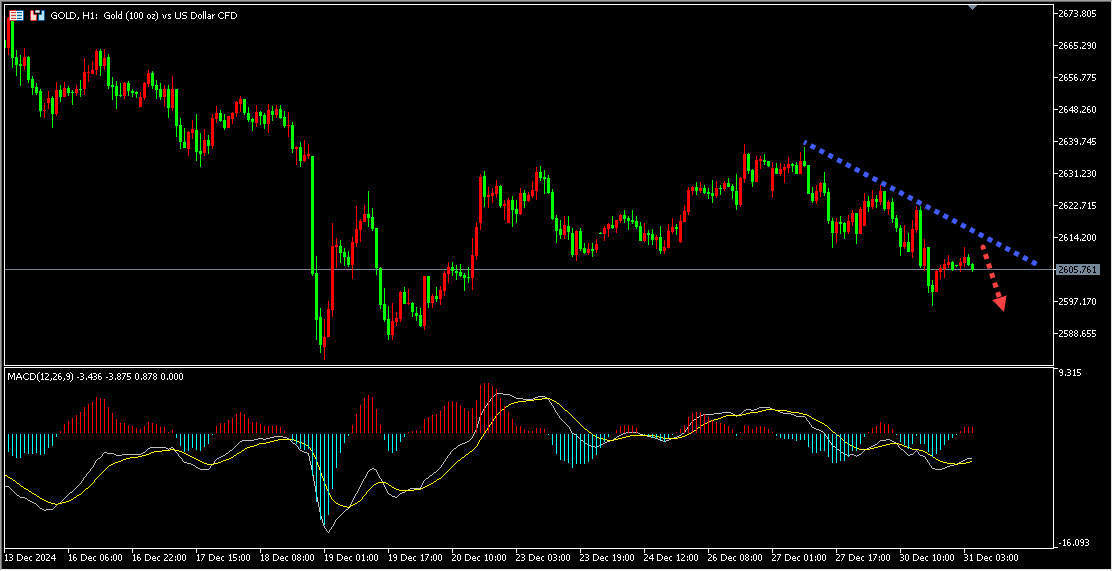Click the 26 Dec 08:00 time label

(736, 558)
